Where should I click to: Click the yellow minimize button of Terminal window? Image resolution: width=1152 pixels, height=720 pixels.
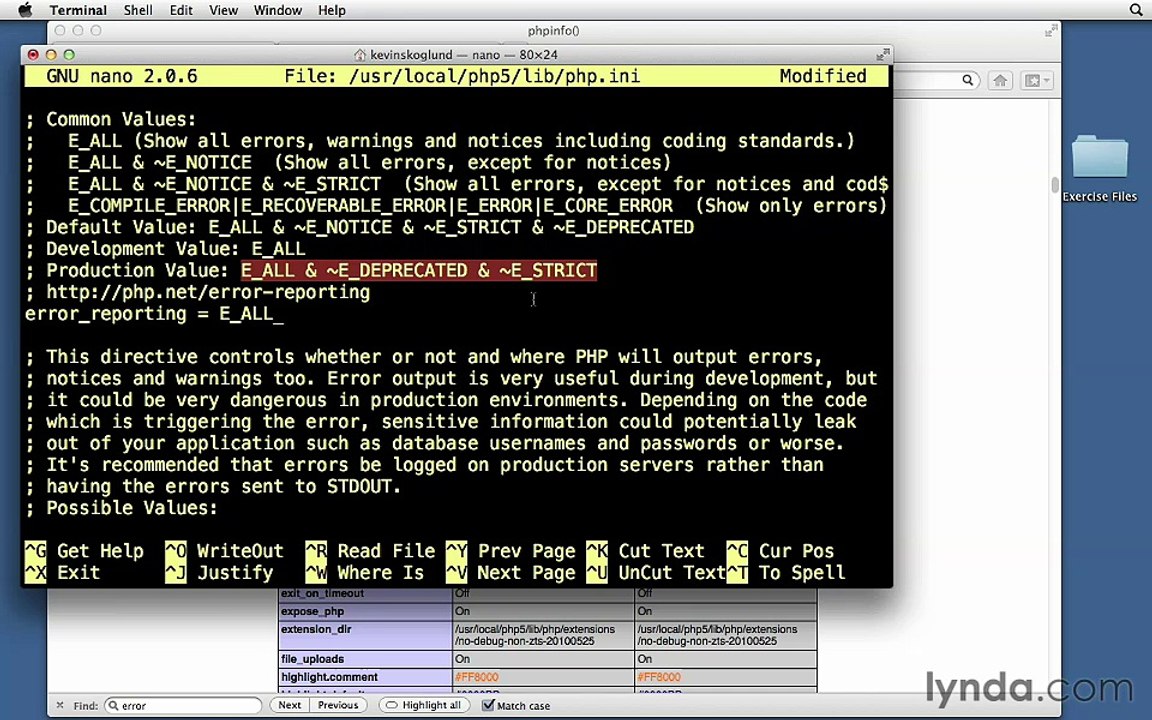point(51,54)
